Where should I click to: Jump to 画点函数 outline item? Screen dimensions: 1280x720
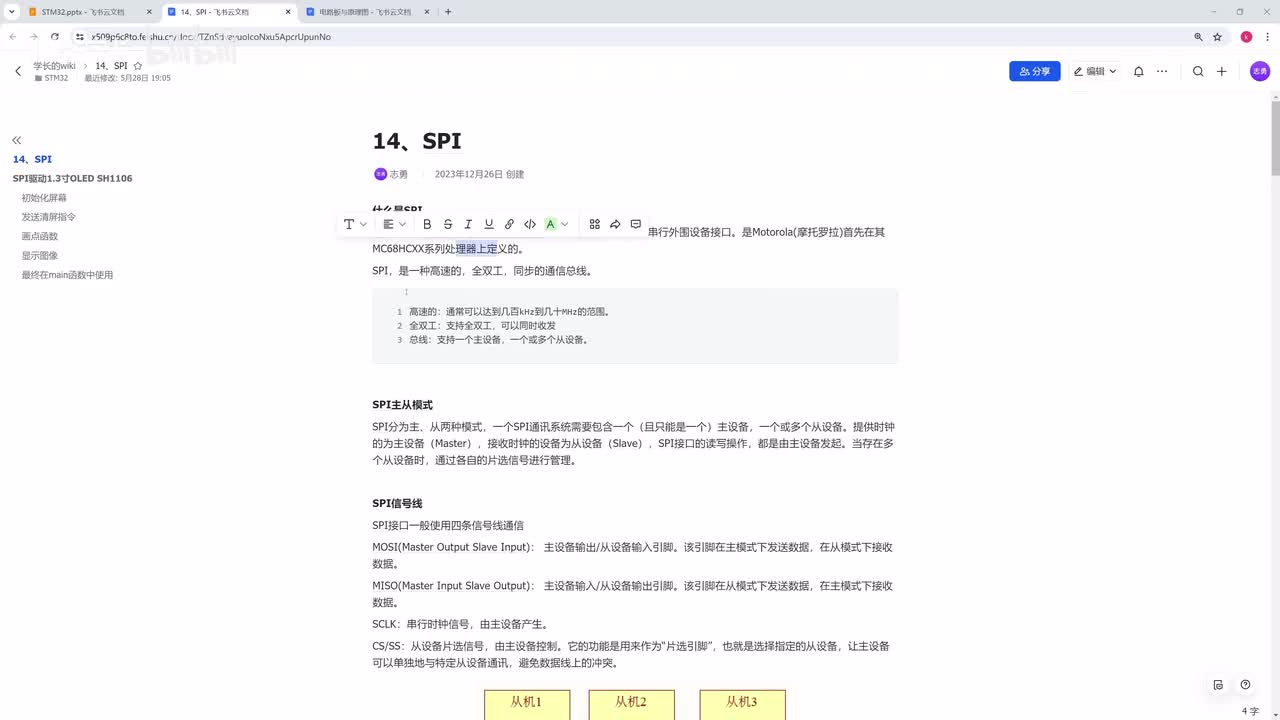coord(40,236)
